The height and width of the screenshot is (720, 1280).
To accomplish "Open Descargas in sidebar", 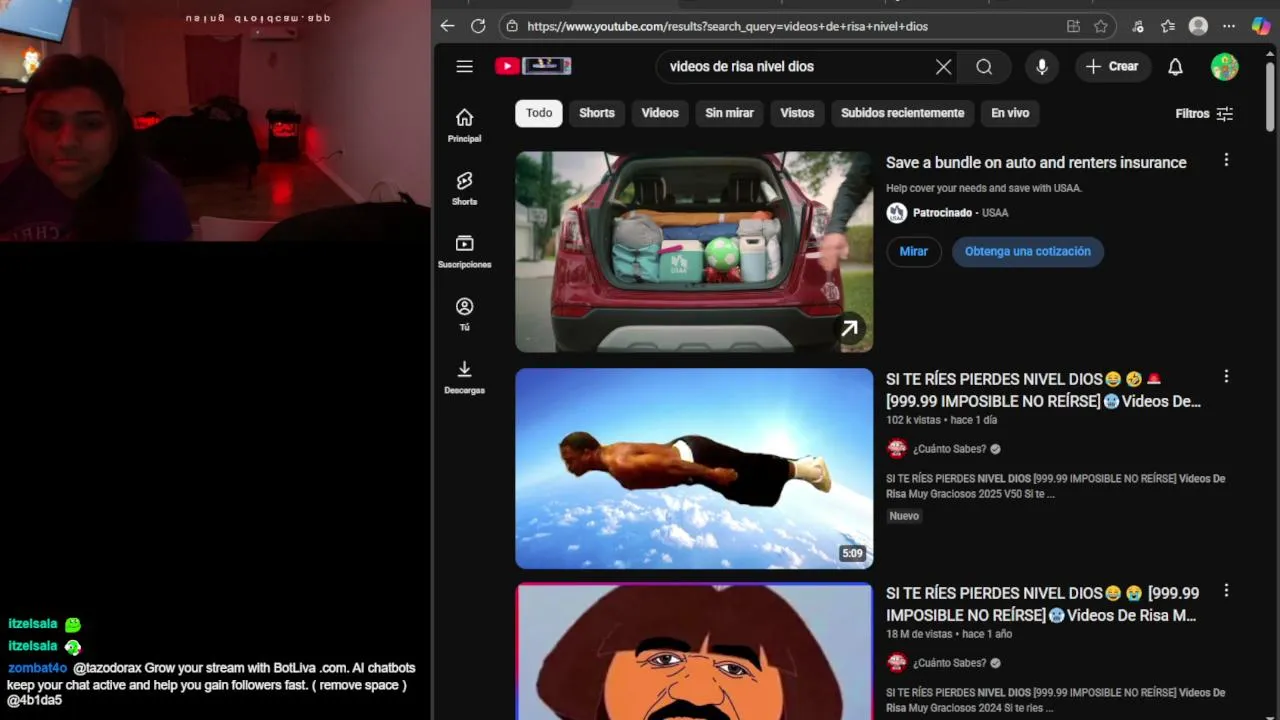I will coord(464,377).
